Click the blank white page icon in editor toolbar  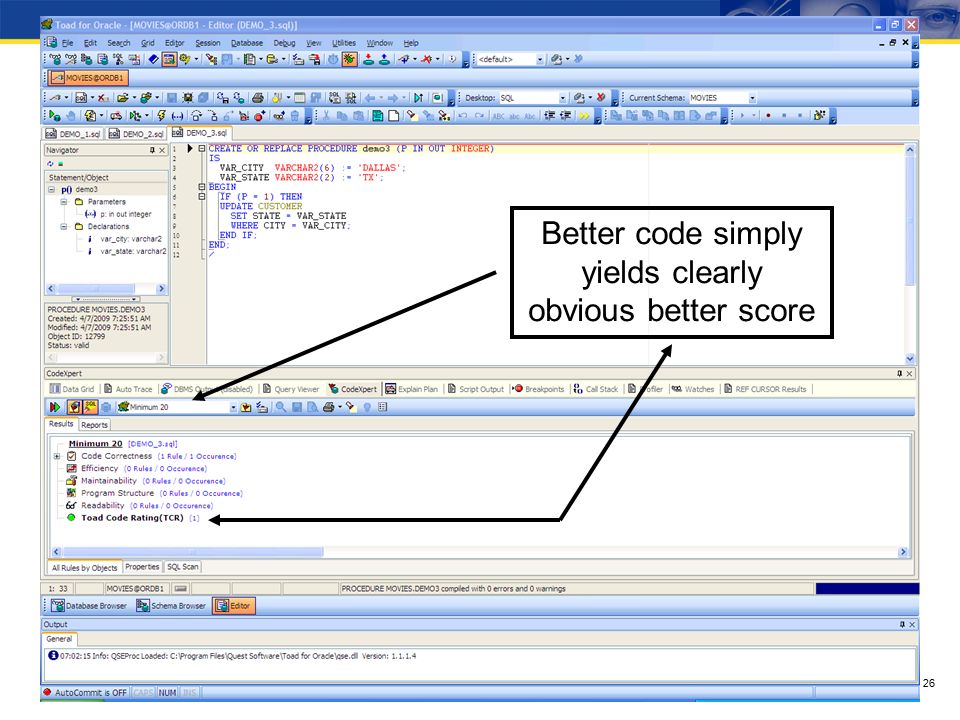tap(394, 116)
